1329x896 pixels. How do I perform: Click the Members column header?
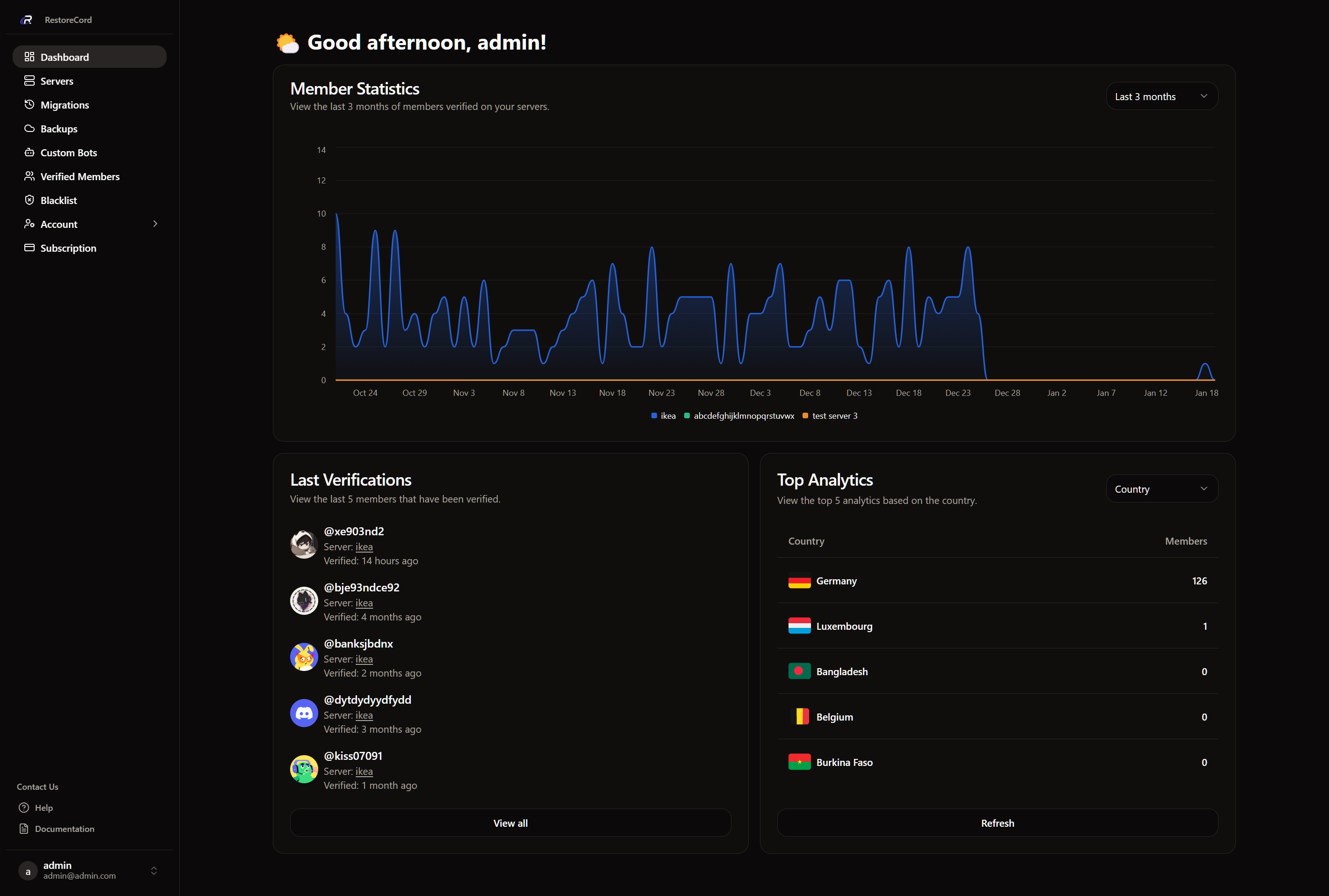pyautogui.click(x=1186, y=541)
